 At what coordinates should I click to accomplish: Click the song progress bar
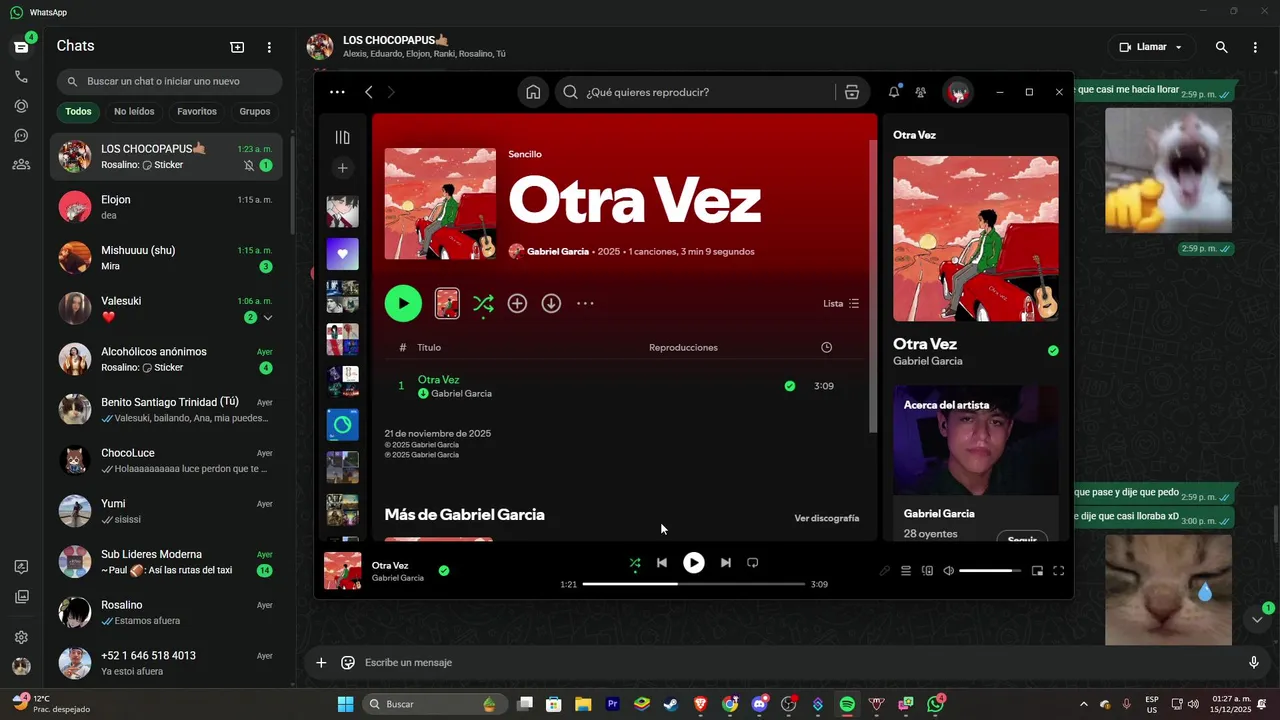point(693,584)
